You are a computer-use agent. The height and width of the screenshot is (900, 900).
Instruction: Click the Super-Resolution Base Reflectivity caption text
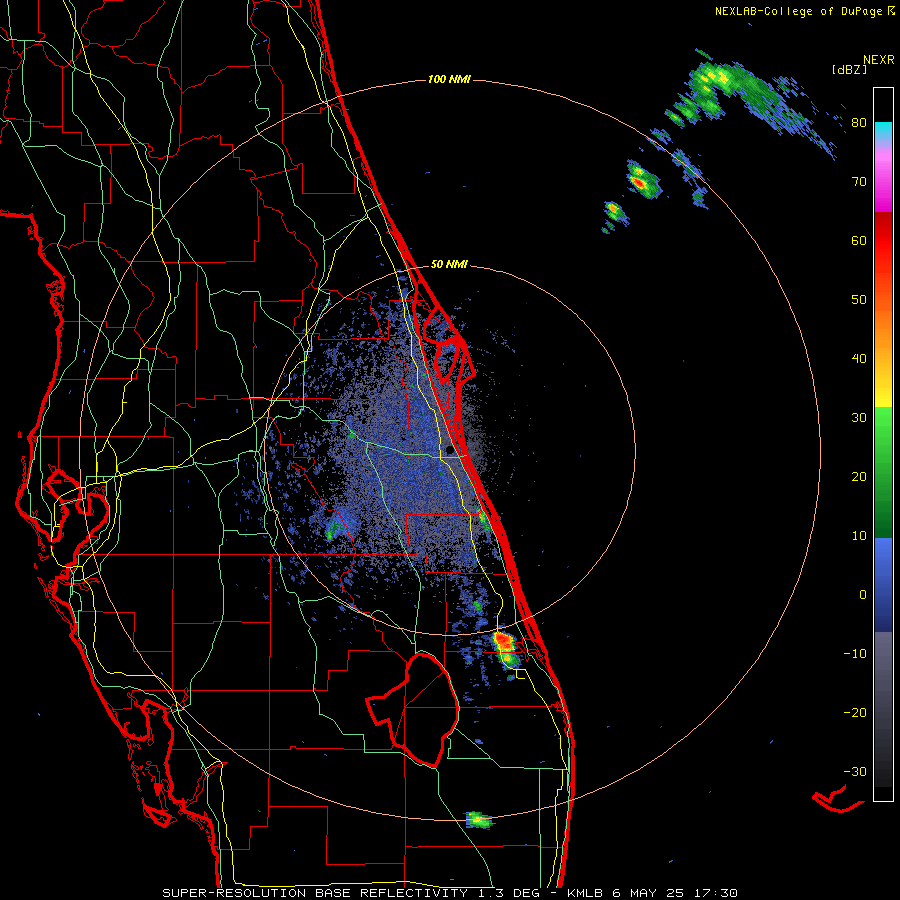click(x=449, y=893)
